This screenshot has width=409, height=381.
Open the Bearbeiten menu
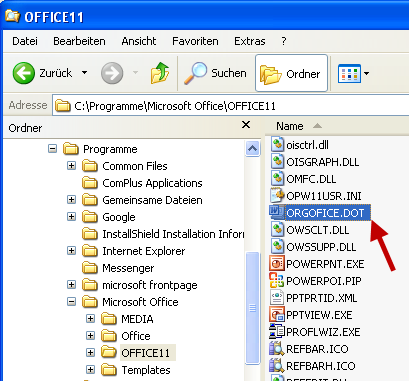pos(79,41)
